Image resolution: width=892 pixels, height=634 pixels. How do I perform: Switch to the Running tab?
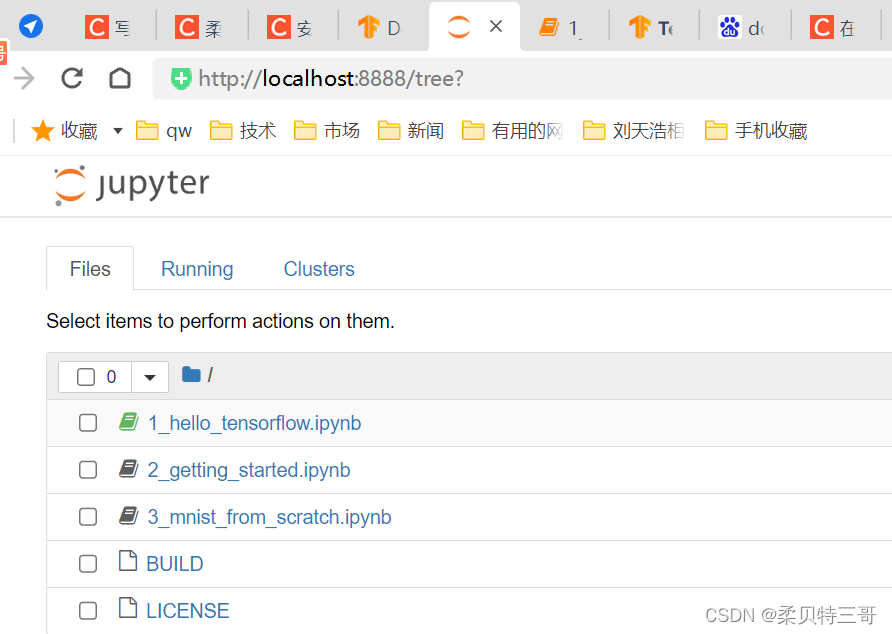coord(196,268)
